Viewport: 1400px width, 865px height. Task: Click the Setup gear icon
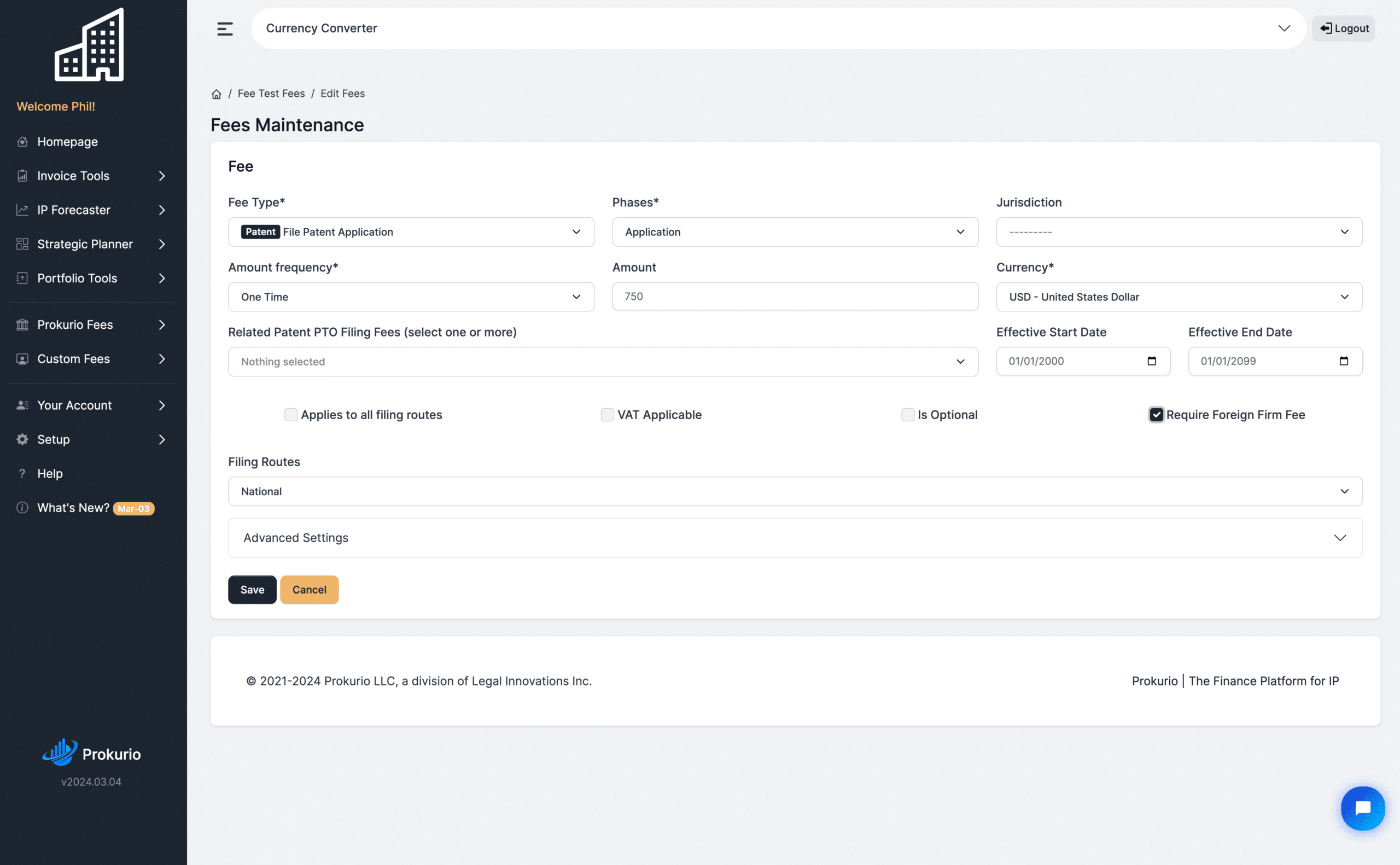click(x=22, y=439)
